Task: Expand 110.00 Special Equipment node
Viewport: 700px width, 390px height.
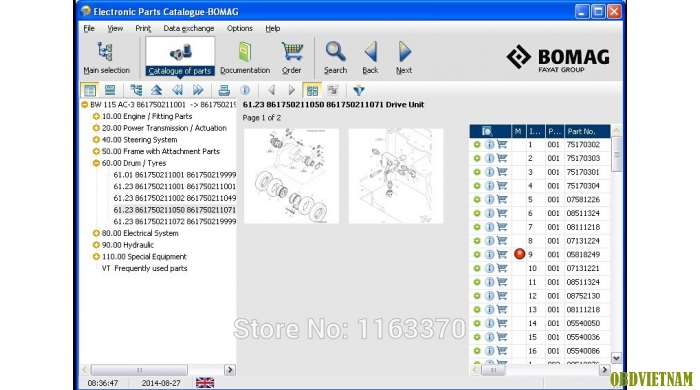Action: pyautogui.click(x=96, y=257)
